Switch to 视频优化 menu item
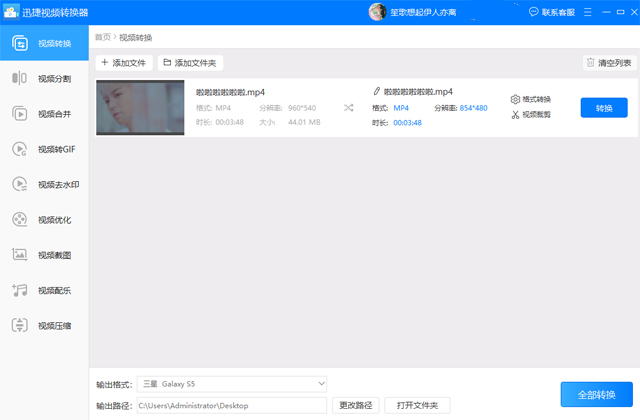 click(x=44, y=220)
